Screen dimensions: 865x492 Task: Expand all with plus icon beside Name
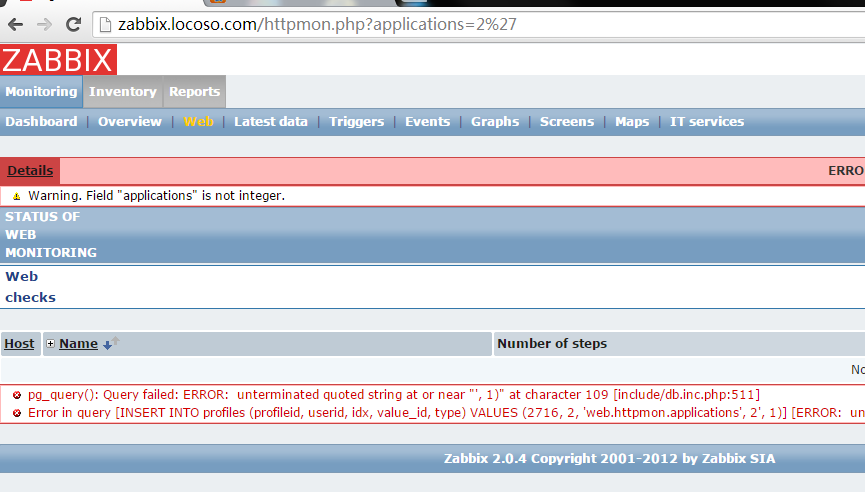pos(50,344)
